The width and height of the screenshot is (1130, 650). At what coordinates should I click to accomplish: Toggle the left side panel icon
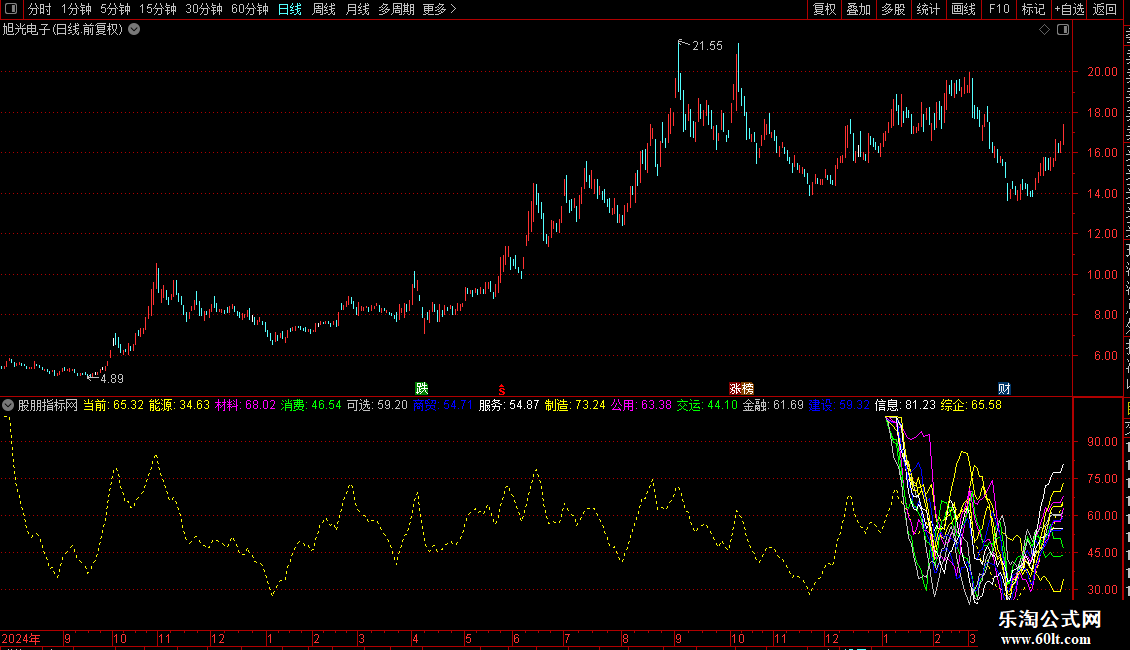11,9
